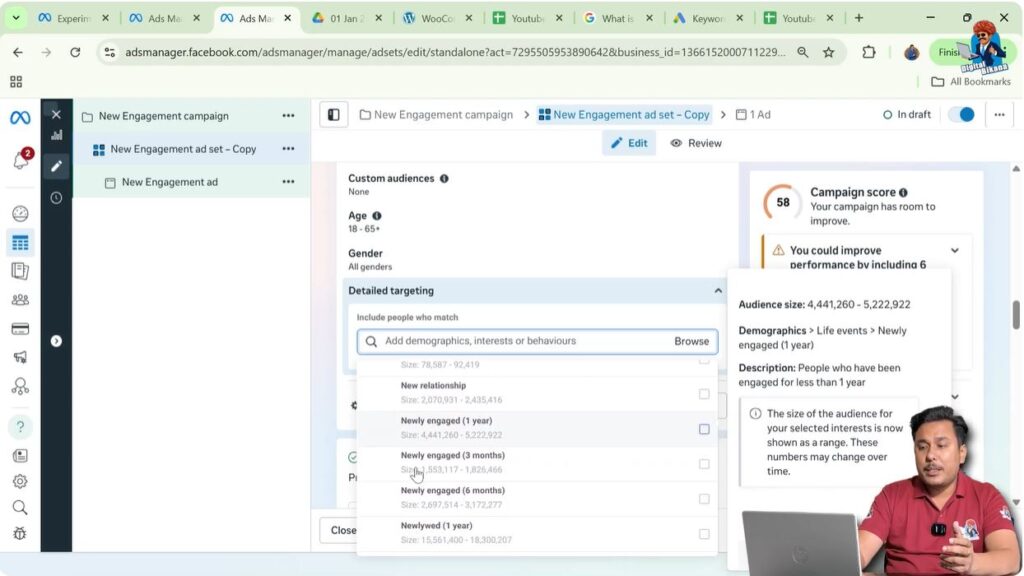Check the New relationship interest checkbox
This screenshot has width=1024, height=576.
point(704,392)
